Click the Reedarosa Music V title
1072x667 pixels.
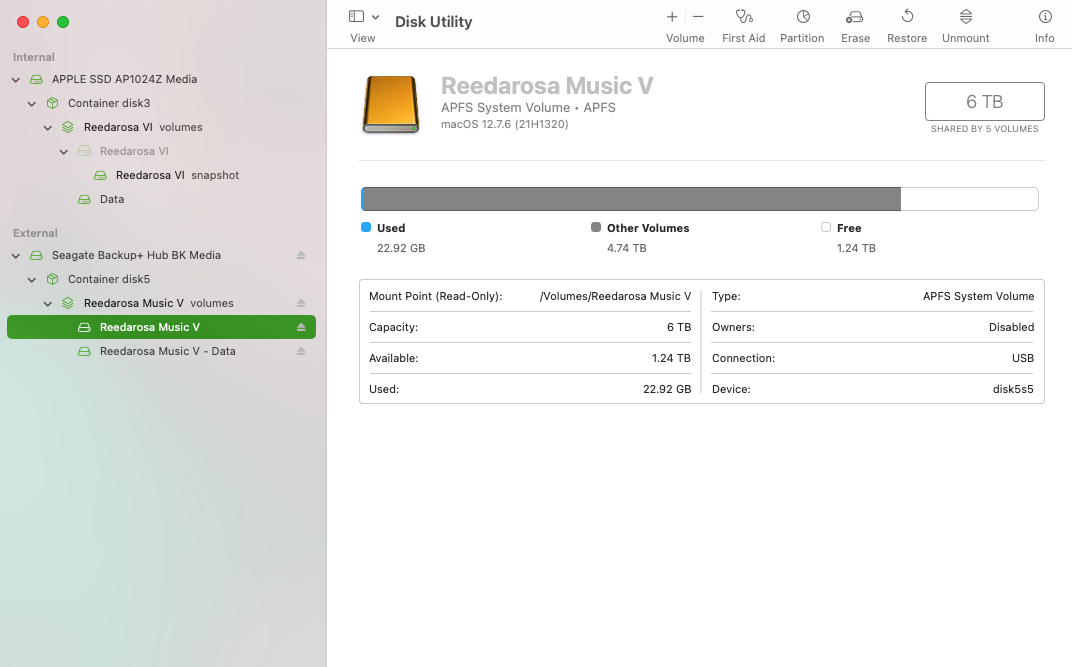547,85
